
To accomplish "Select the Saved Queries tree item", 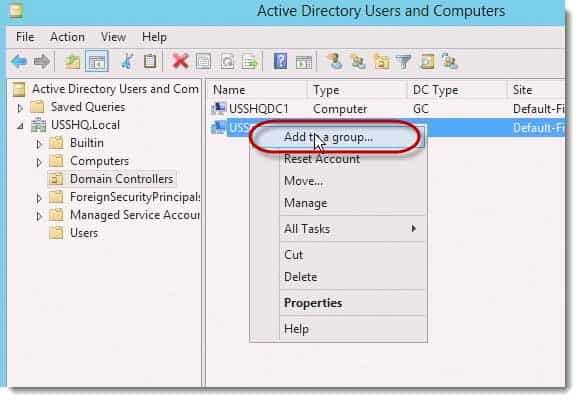I will 88,107.
